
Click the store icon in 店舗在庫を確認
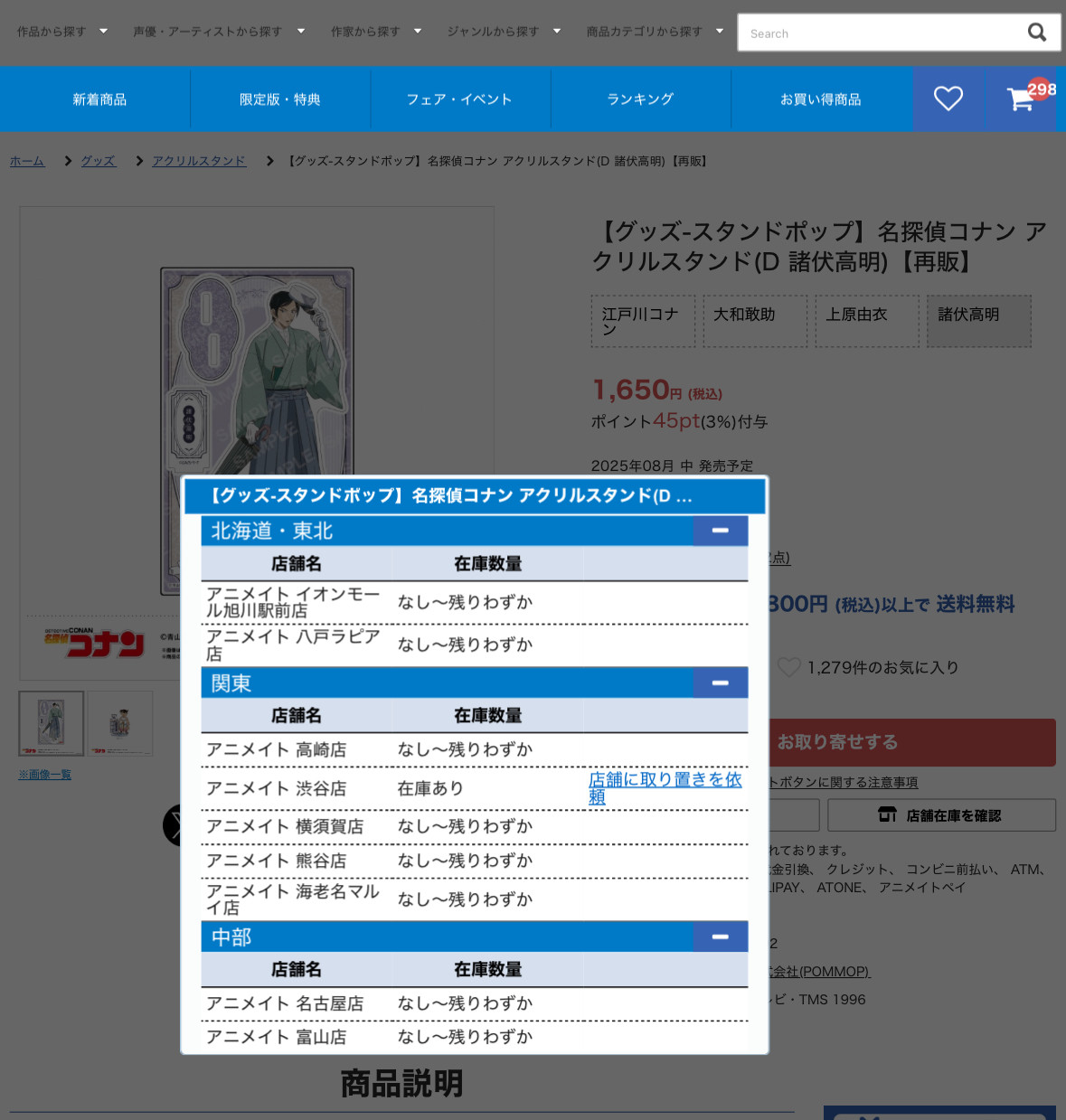(887, 815)
